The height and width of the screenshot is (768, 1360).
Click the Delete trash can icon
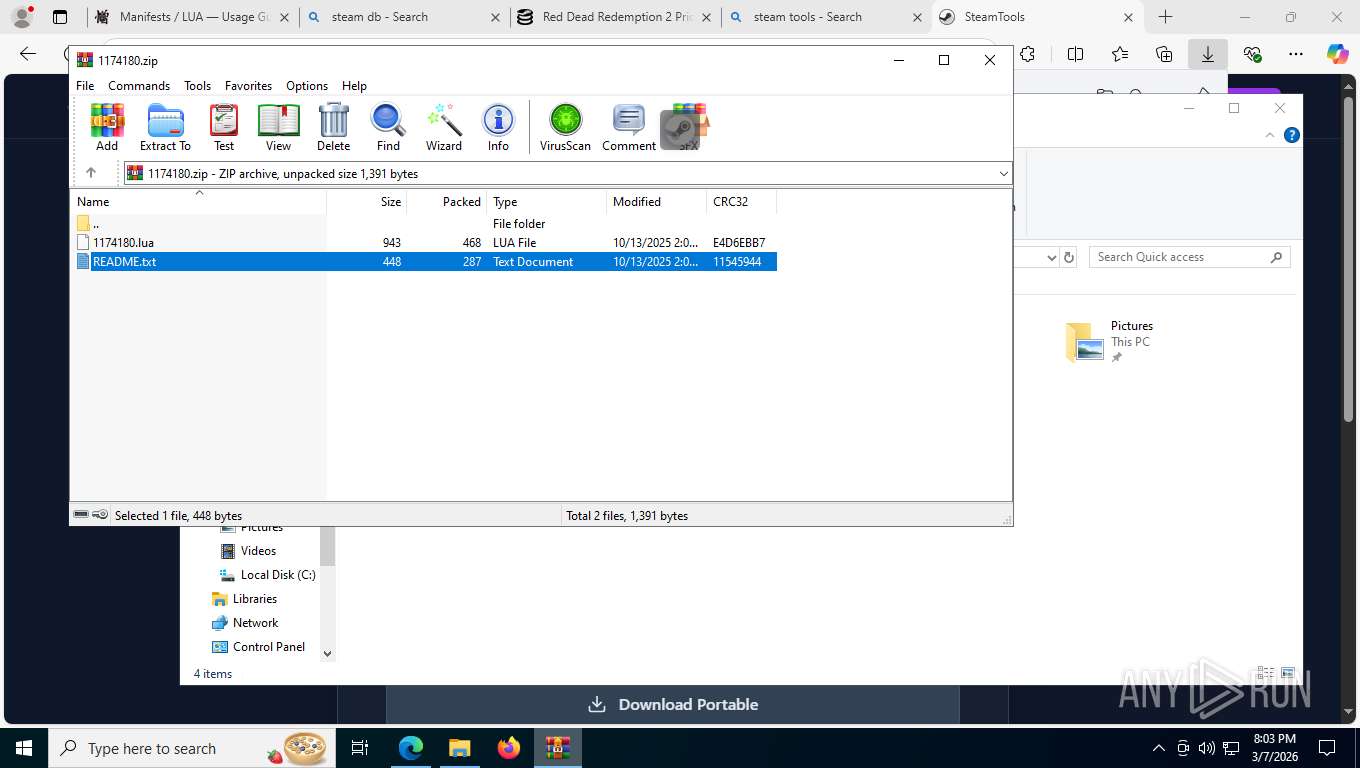(x=333, y=127)
